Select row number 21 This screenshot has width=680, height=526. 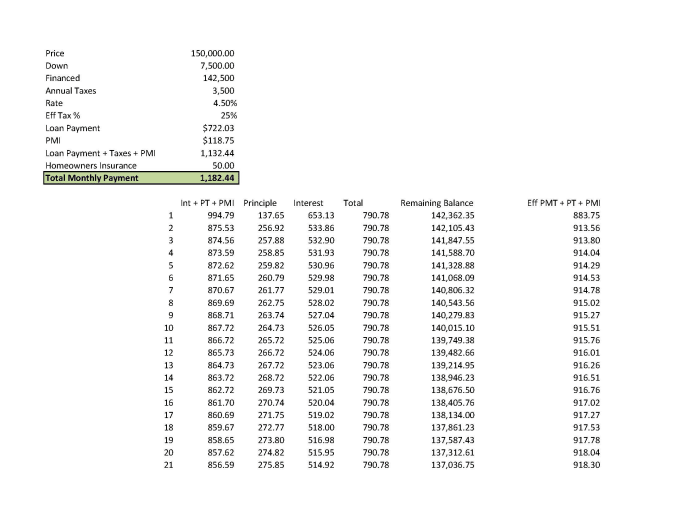point(169,465)
